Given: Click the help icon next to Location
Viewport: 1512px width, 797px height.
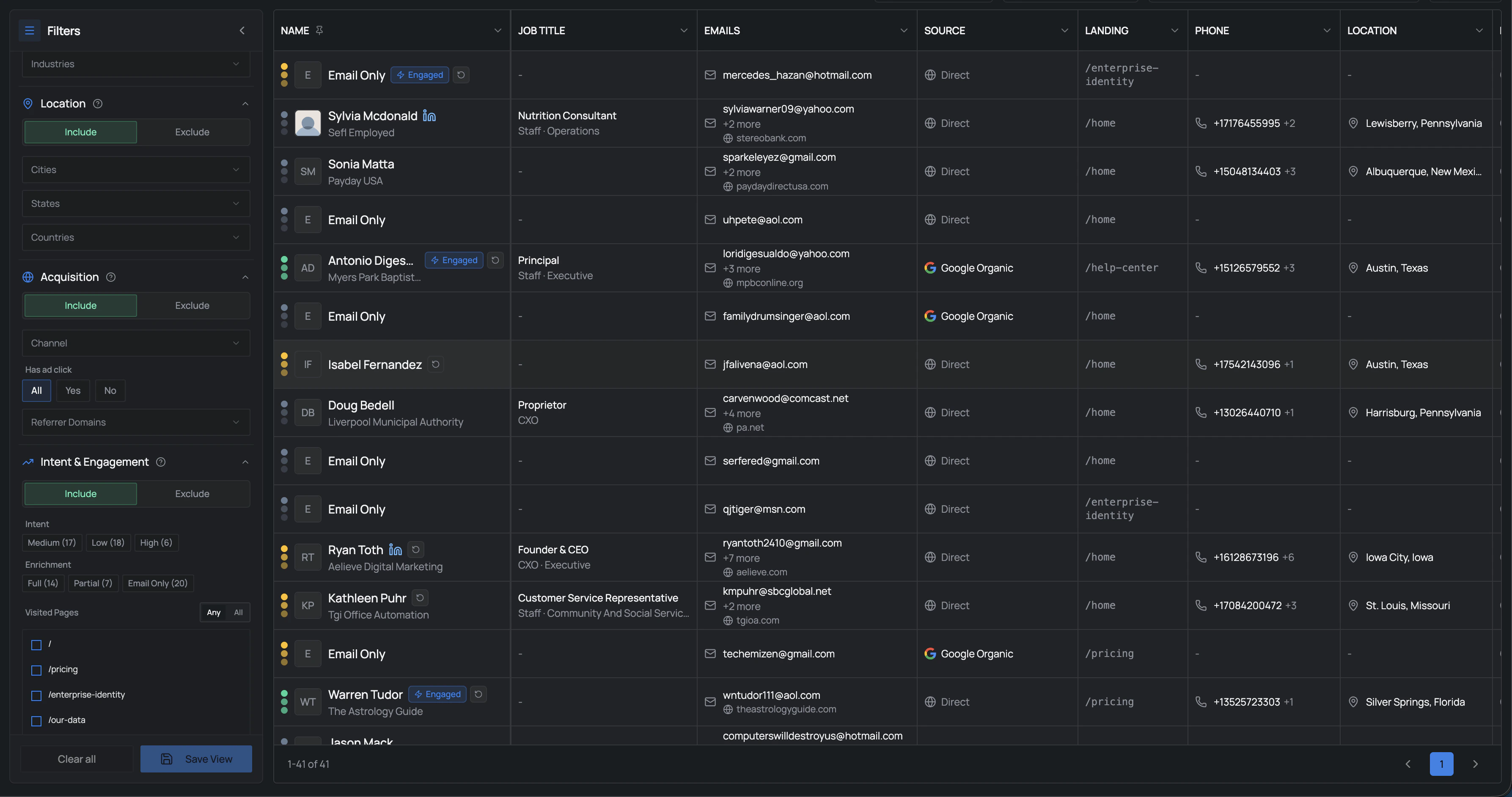Looking at the screenshot, I should [x=97, y=103].
